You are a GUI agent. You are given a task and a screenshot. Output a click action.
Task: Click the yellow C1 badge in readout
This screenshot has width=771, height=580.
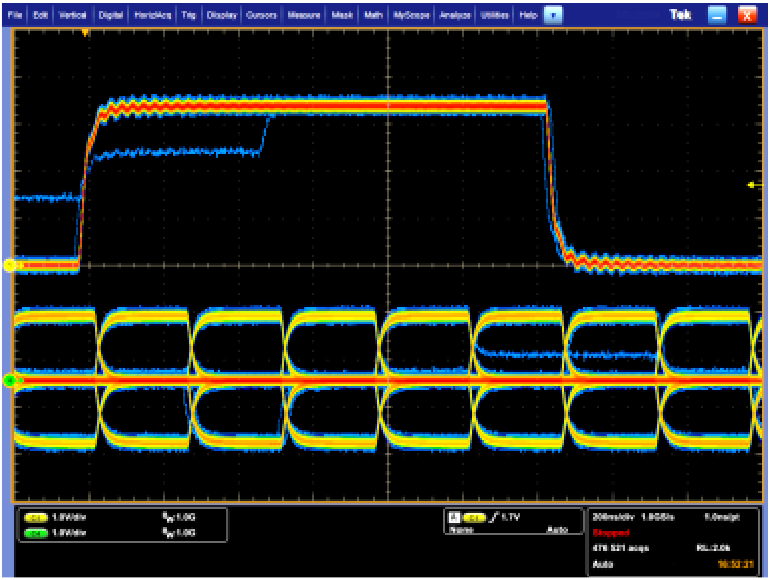pyautogui.click(x=36, y=517)
